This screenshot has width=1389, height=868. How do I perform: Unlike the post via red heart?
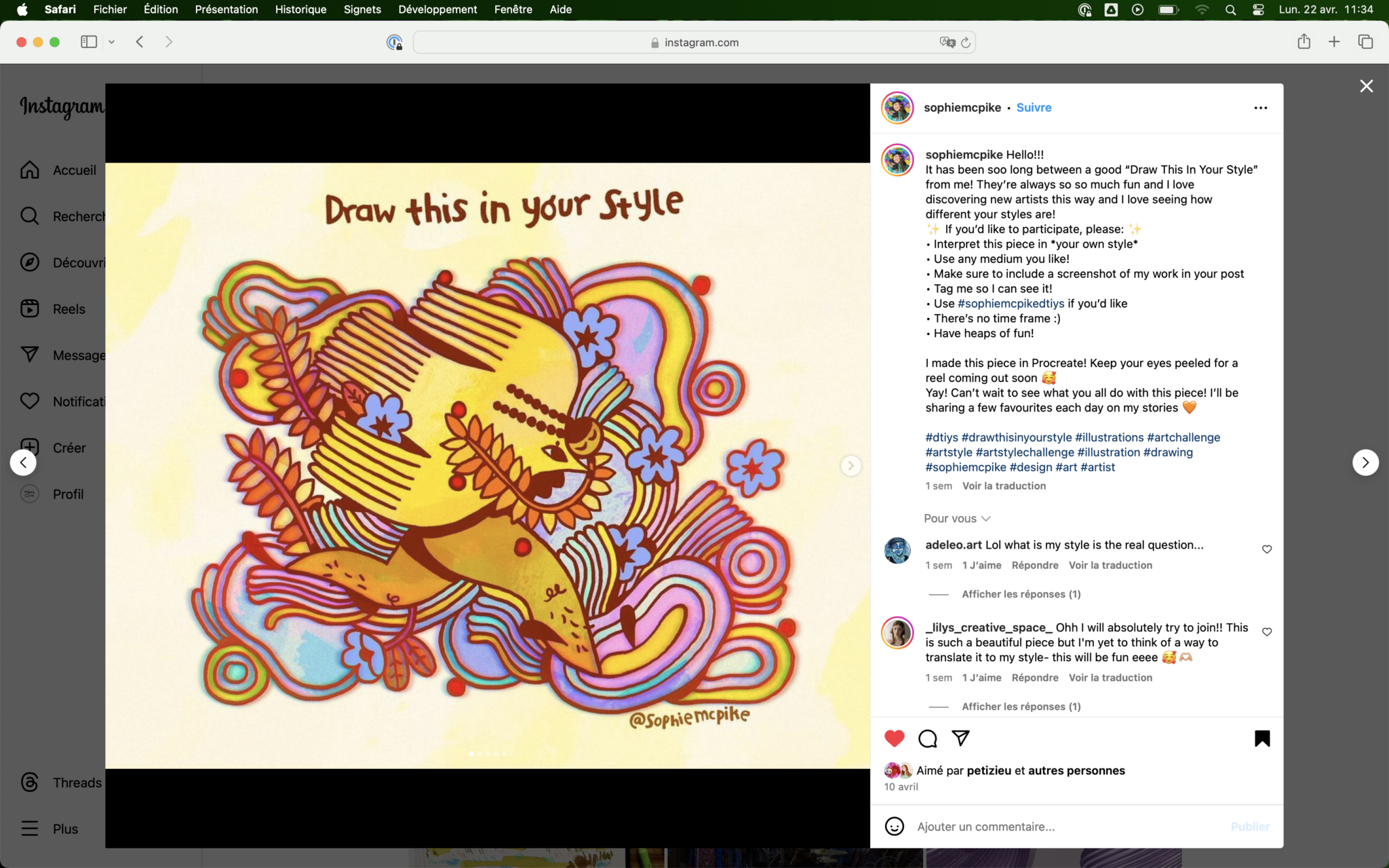click(895, 738)
